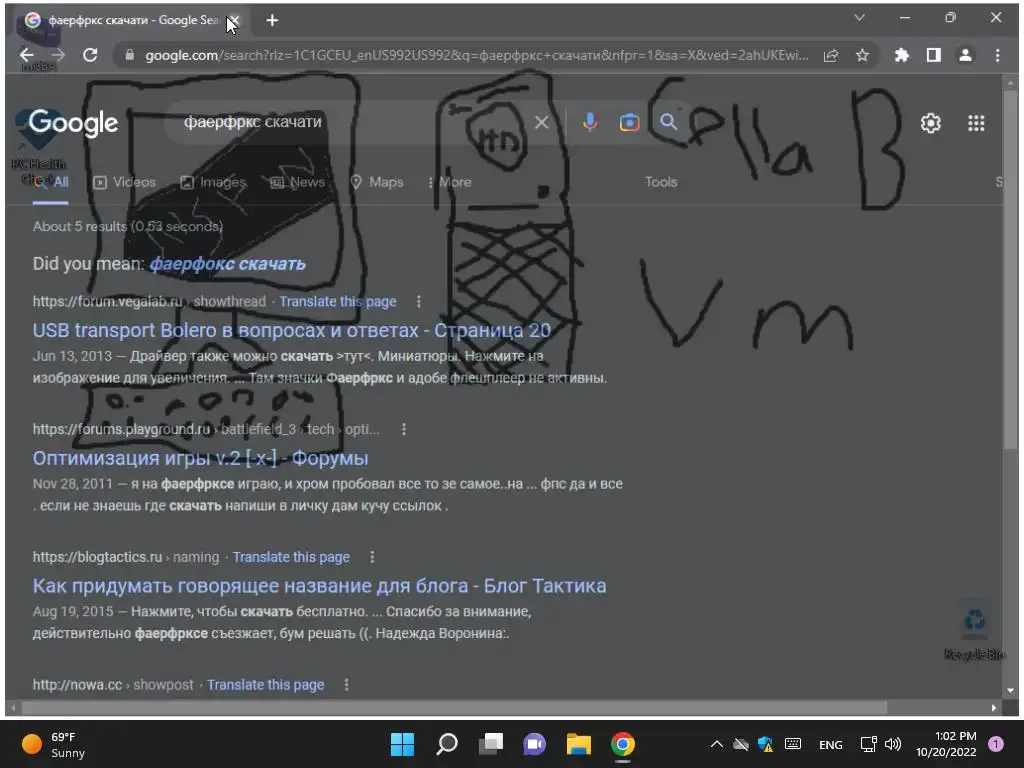1024x768 pixels.
Task: Open a new Chrome tab
Action: (x=272, y=21)
